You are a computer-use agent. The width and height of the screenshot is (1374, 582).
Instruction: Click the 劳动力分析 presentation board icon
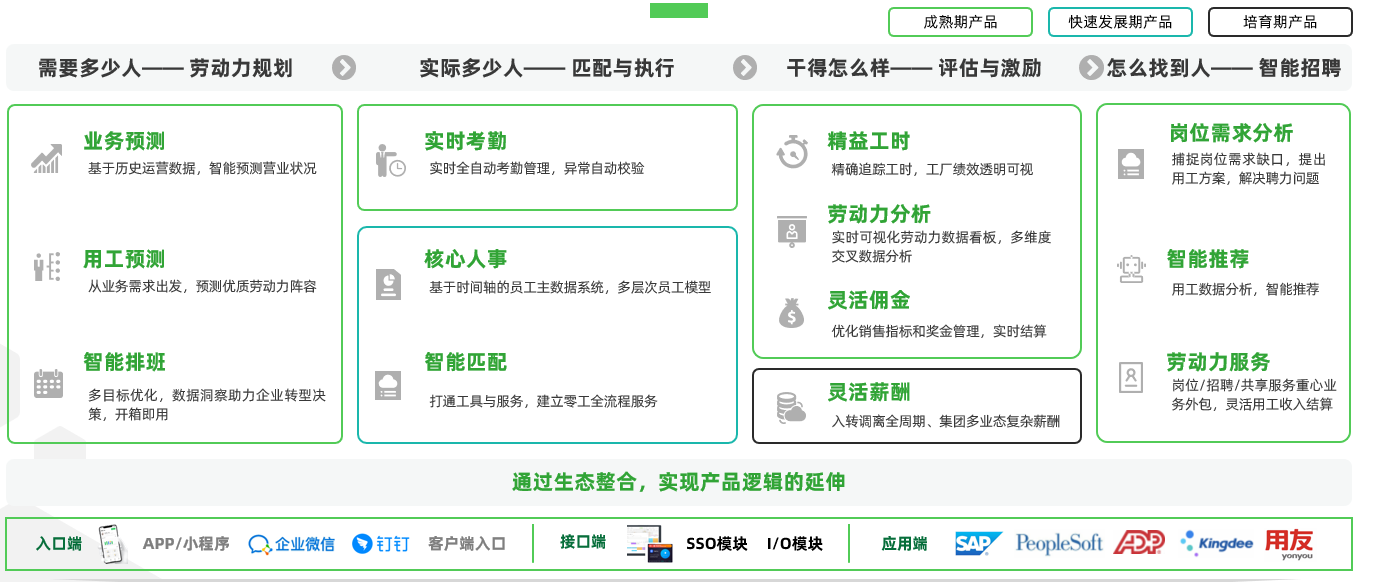792,231
